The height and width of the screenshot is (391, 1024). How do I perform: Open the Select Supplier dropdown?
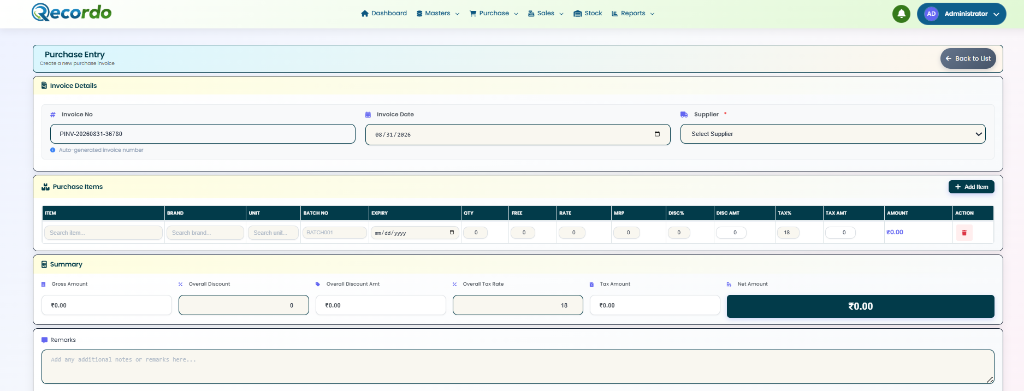click(x=833, y=134)
